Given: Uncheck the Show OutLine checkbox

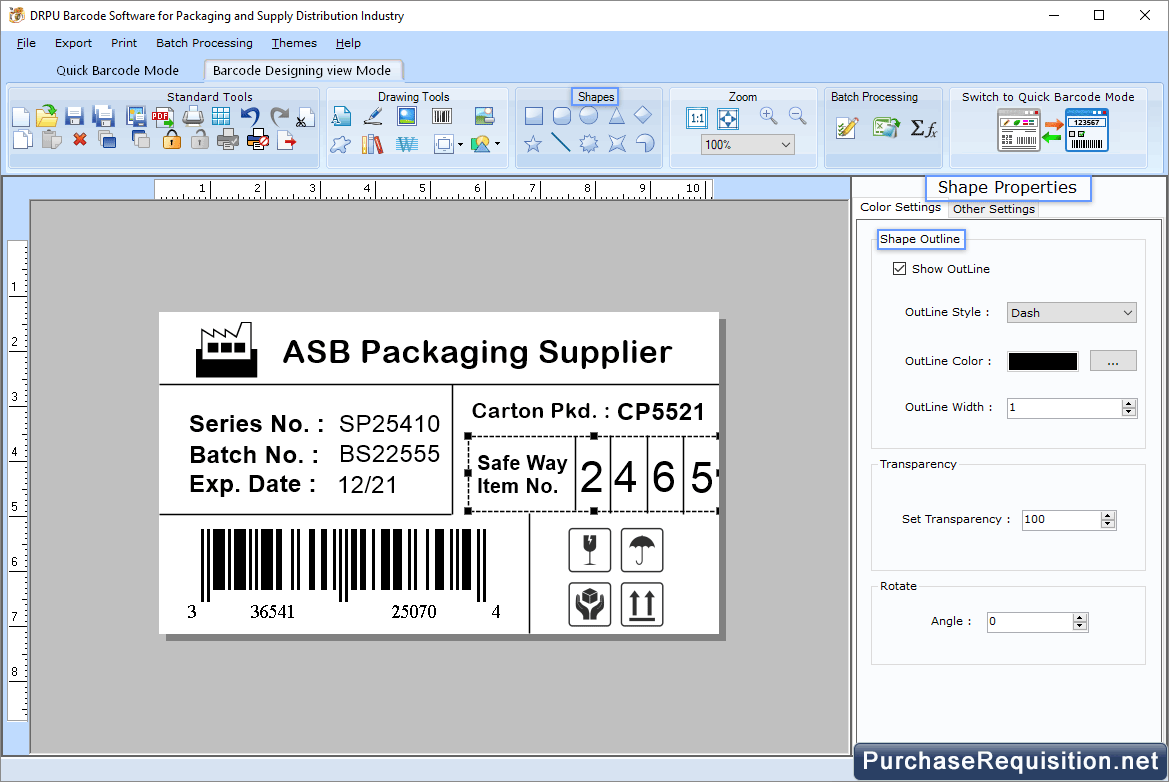Looking at the screenshot, I should [899, 268].
